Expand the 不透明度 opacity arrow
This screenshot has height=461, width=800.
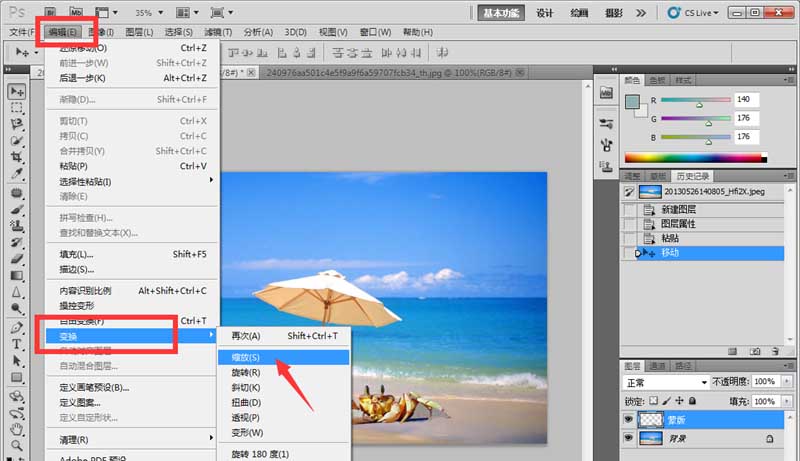[x=787, y=381]
